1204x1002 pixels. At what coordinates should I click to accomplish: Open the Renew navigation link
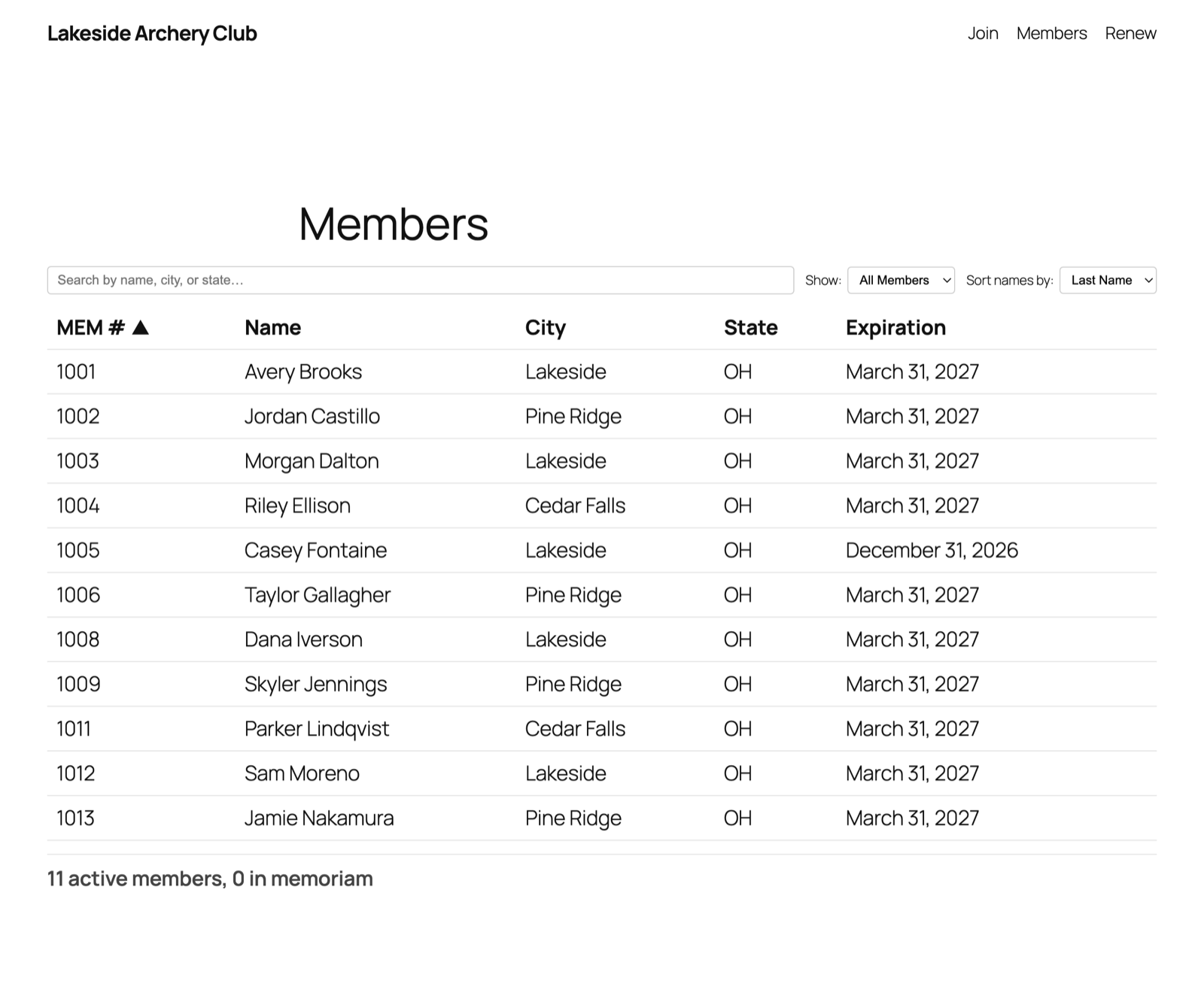[1130, 33]
